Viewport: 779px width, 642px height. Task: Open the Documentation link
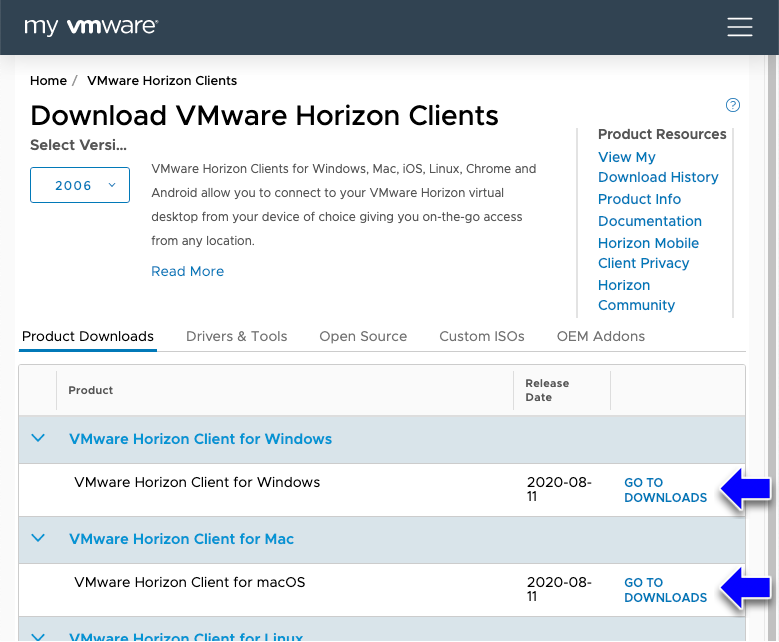[650, 221]
